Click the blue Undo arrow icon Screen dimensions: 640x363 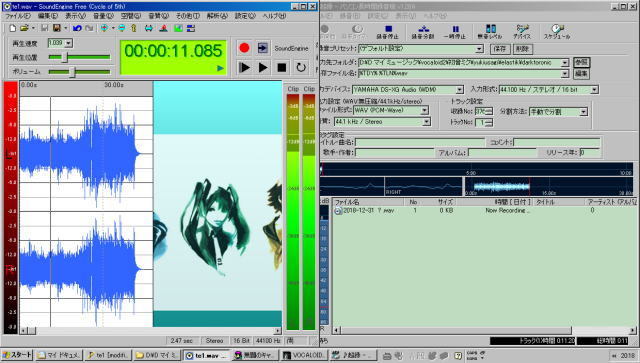click(77, 28)
